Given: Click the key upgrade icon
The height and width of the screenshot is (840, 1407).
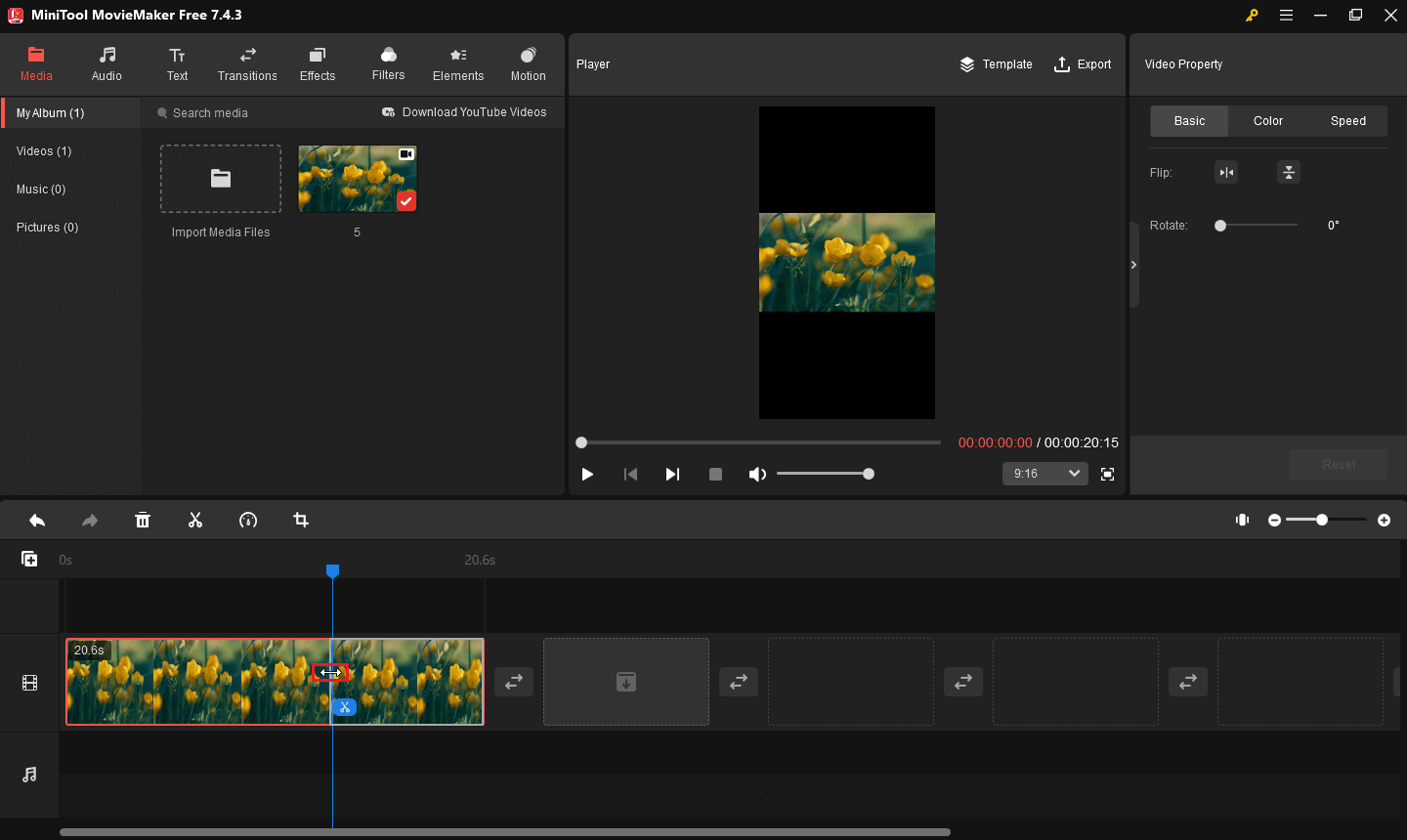Looking at the screenshot, I should pos(1252,15).
